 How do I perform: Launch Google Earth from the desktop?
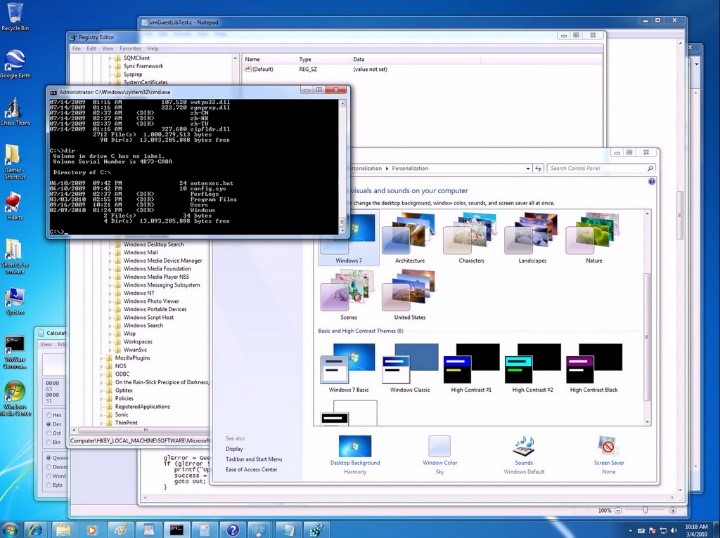(x=15, y=63)
